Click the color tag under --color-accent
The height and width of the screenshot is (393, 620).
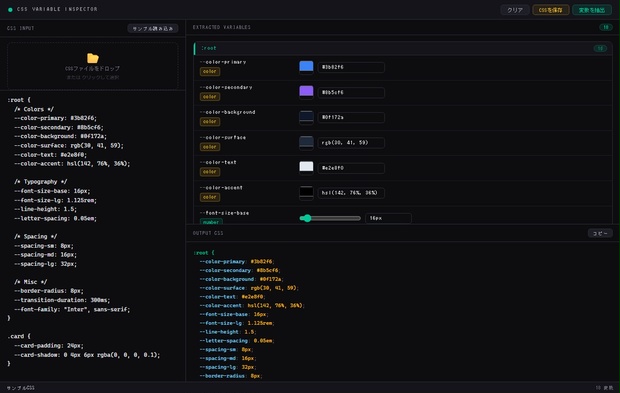click(210, 197)
